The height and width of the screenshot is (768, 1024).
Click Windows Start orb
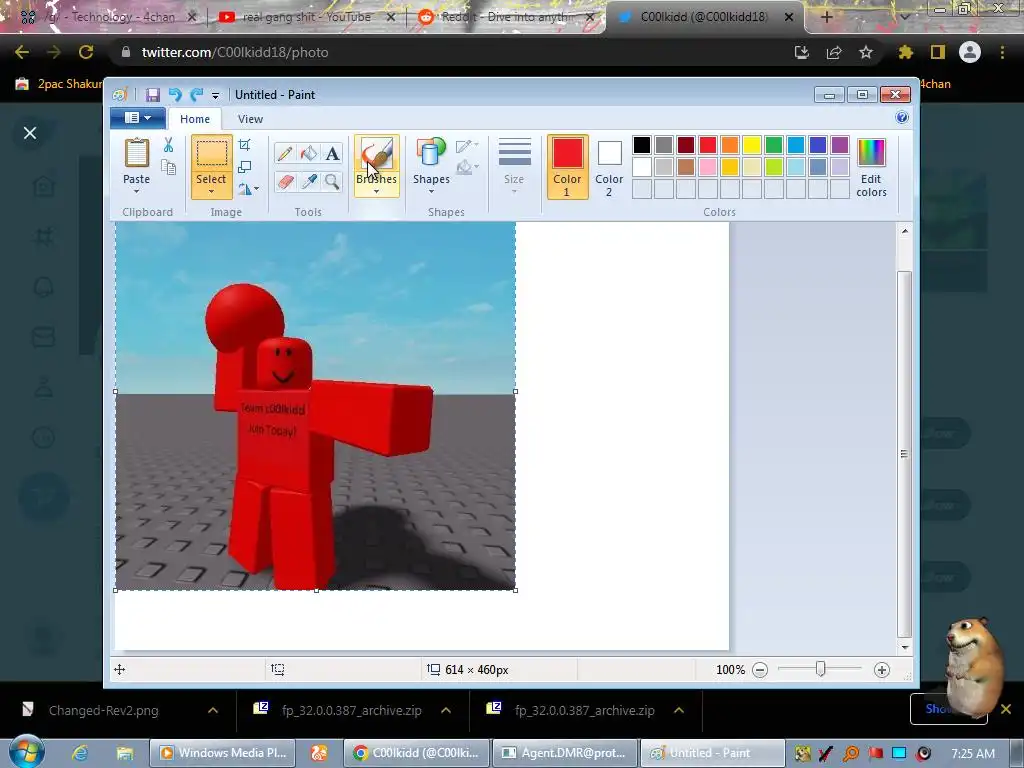(x=26, y=752)
